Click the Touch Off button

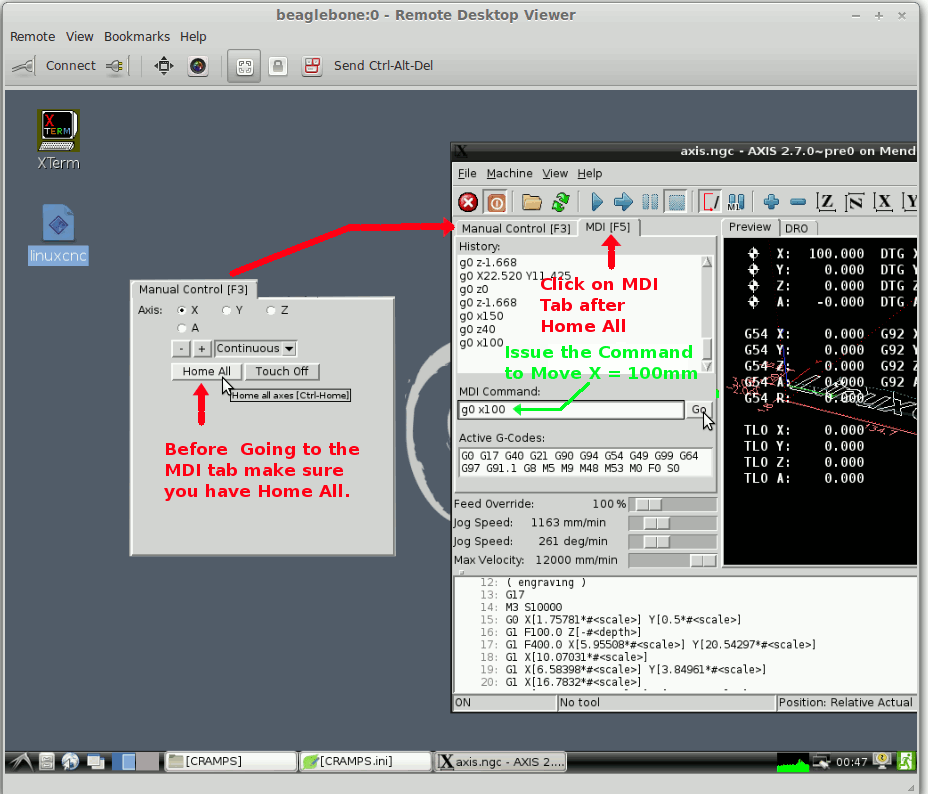pos(282,372)
